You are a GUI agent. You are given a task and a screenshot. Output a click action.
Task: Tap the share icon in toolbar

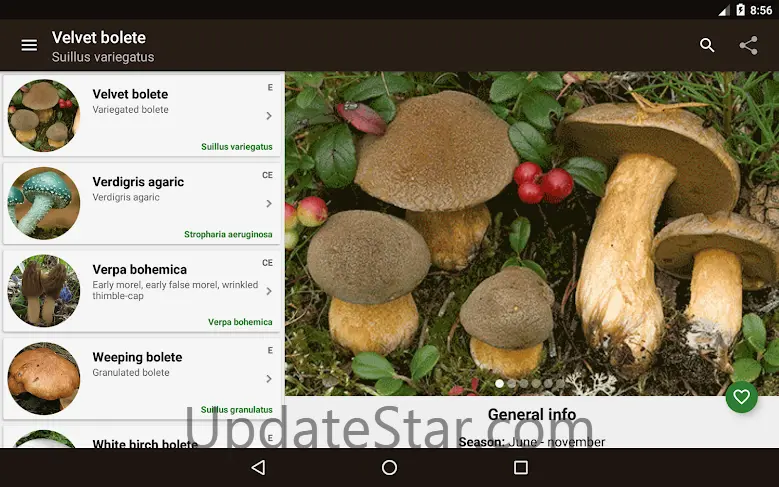coord(748,45)
